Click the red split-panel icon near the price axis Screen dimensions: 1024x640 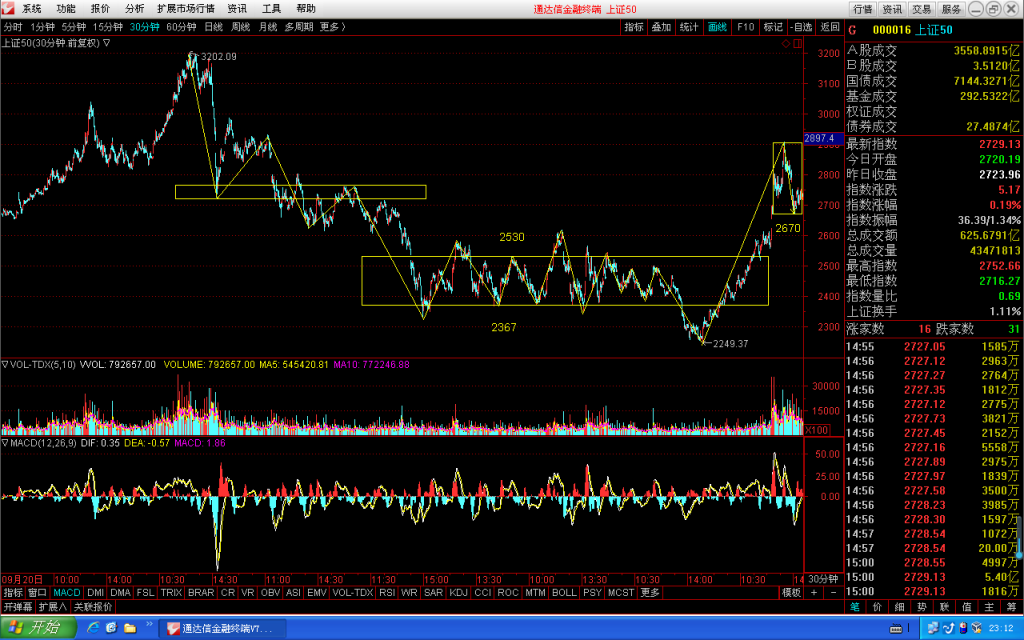click(797, 44)
